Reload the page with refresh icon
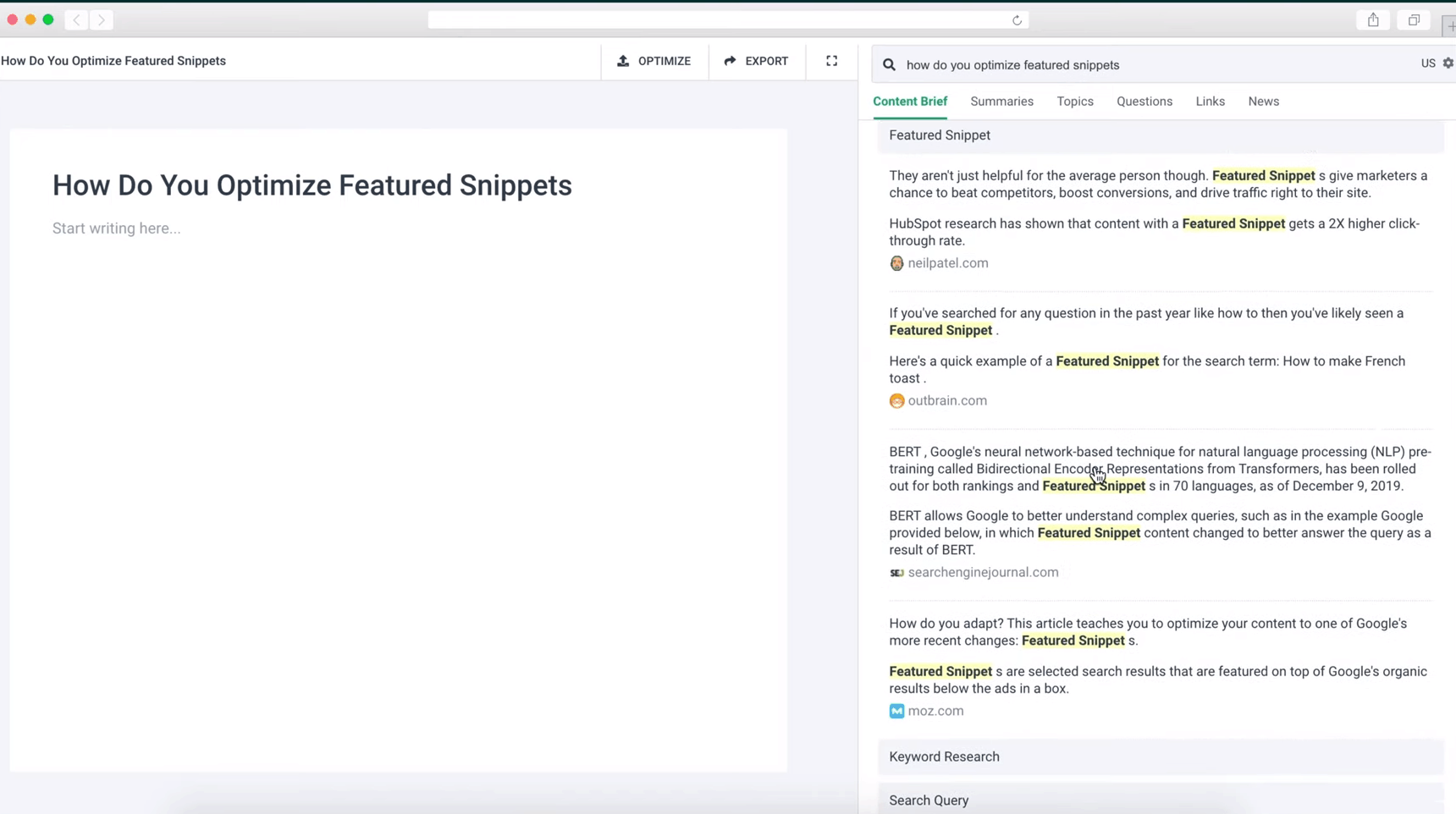This screenshot has height=814, width=1456. point(1017,20)
